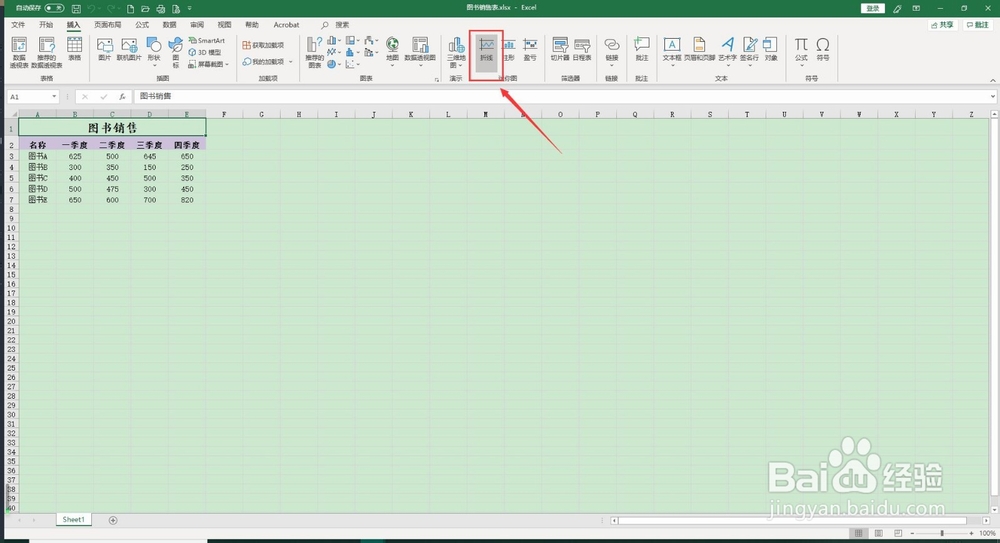Insert a Timeline (日程表)
The height and width of the screenshot is (543, 1000).
[x=582, y=49]
